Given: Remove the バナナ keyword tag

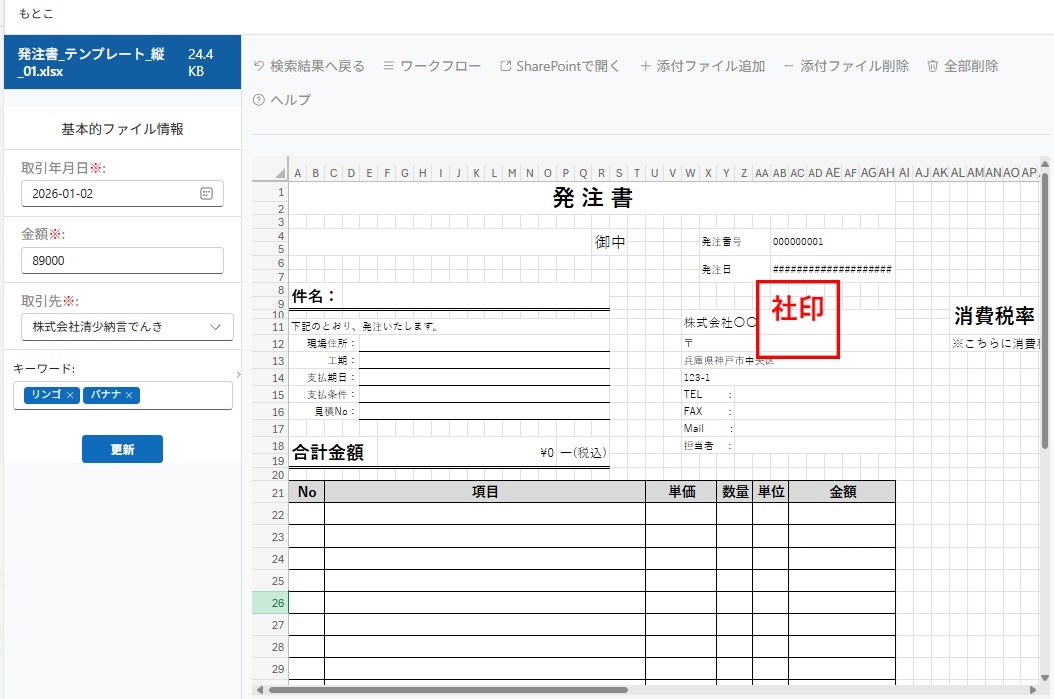Looking at the screenshot, I should pyautogui.click(x=129, y=395).
